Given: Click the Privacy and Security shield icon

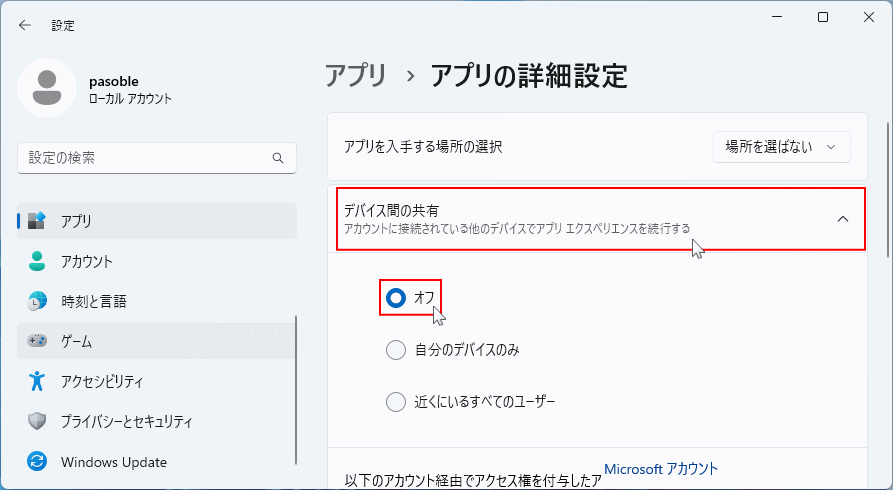Looking at the screenshot, I should pyautogui.click(x=38, y=421).
